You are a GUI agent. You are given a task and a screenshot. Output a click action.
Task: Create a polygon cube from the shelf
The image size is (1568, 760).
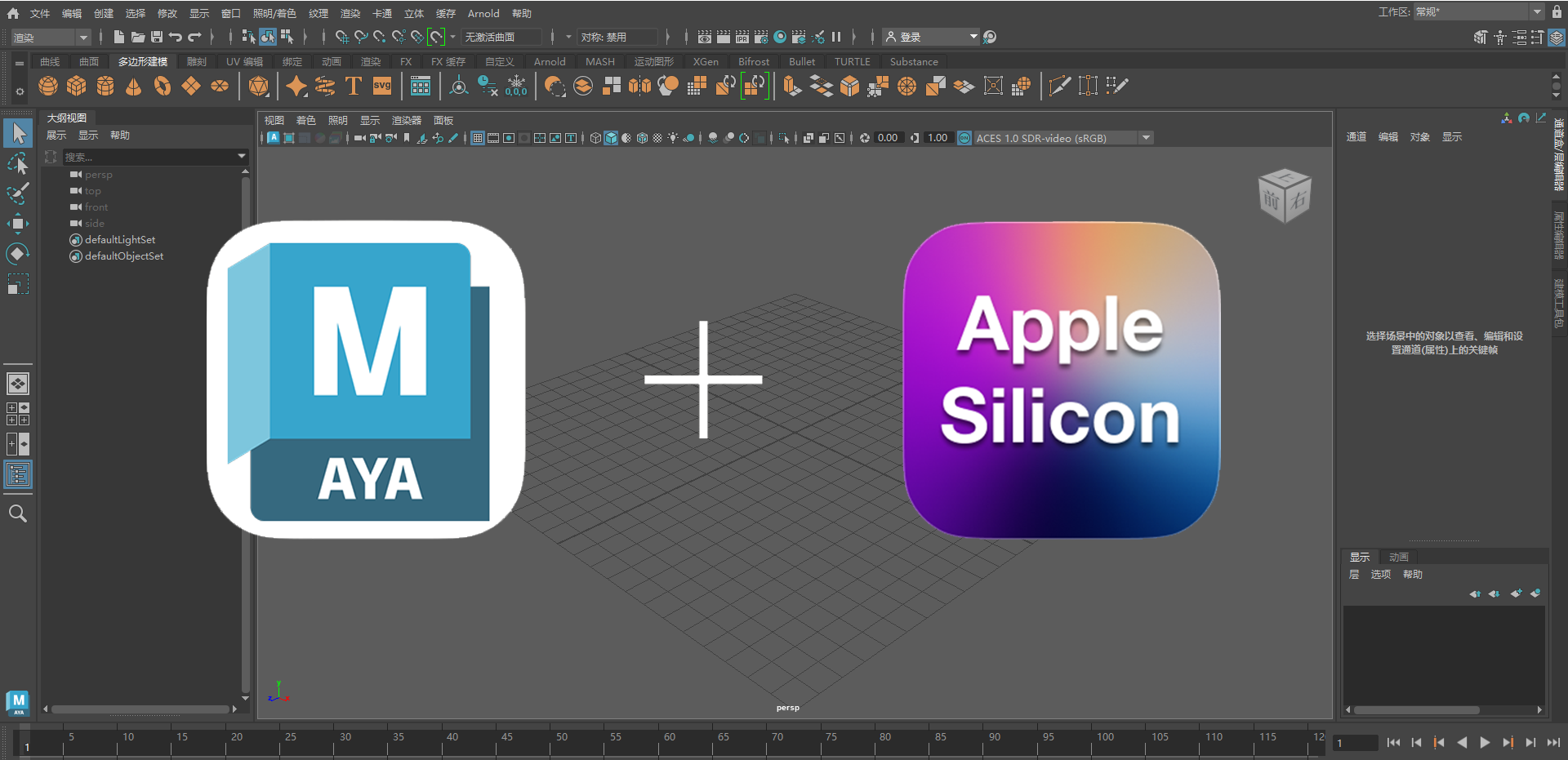click(x=77, y=86)
